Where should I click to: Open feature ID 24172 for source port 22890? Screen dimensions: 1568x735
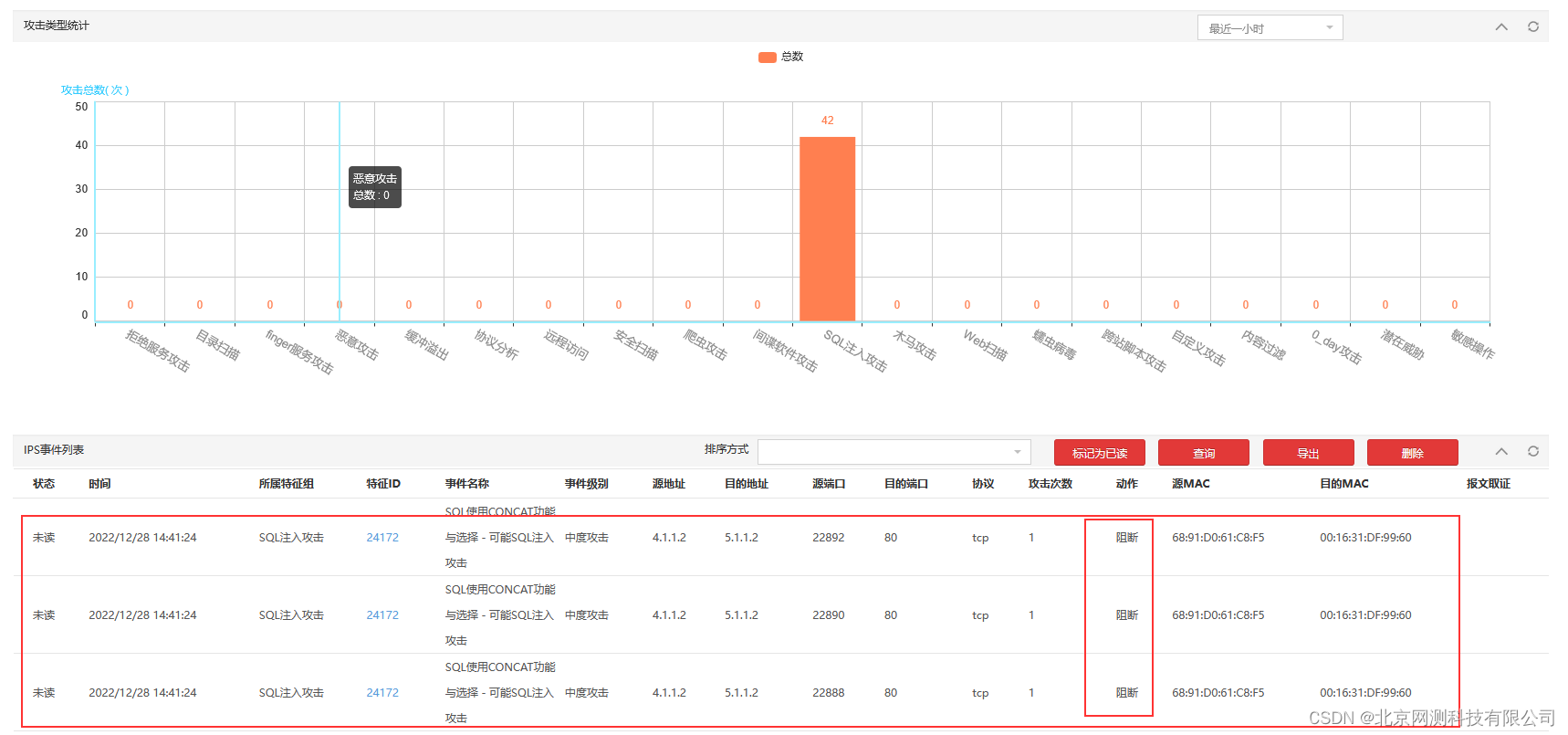(382, 615)
